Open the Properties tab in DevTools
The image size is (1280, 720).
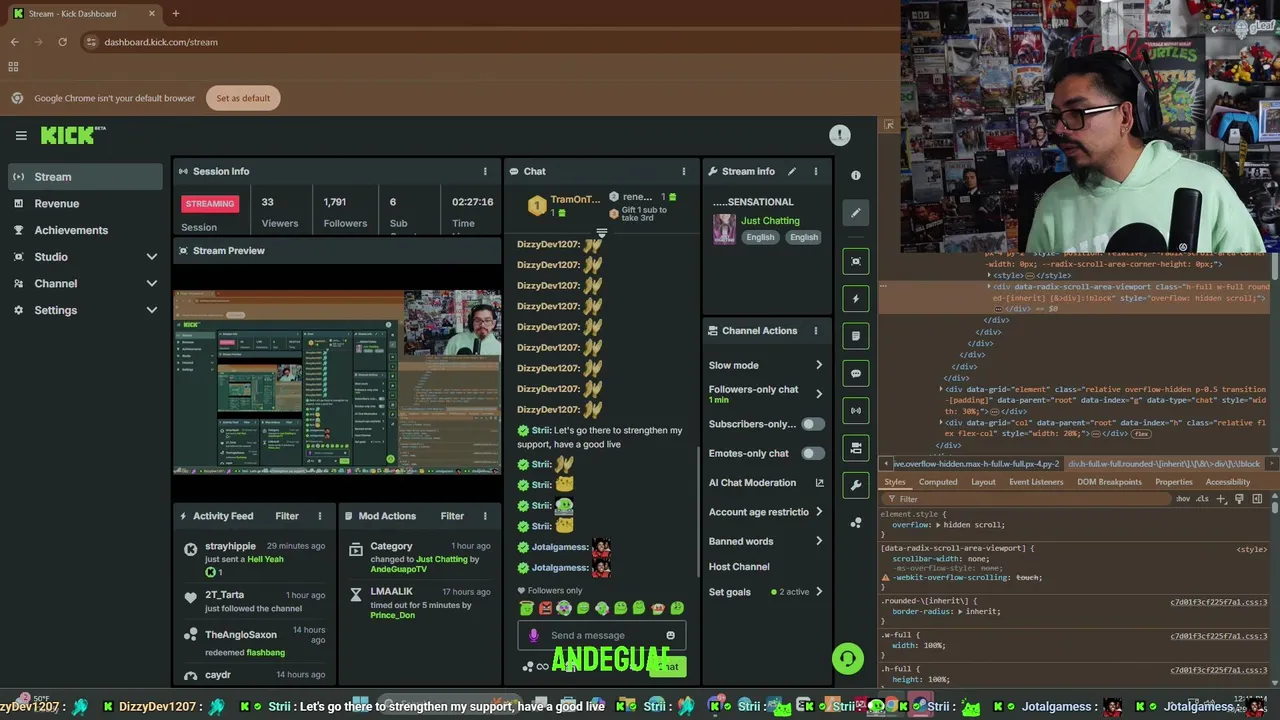[1173, 482]
